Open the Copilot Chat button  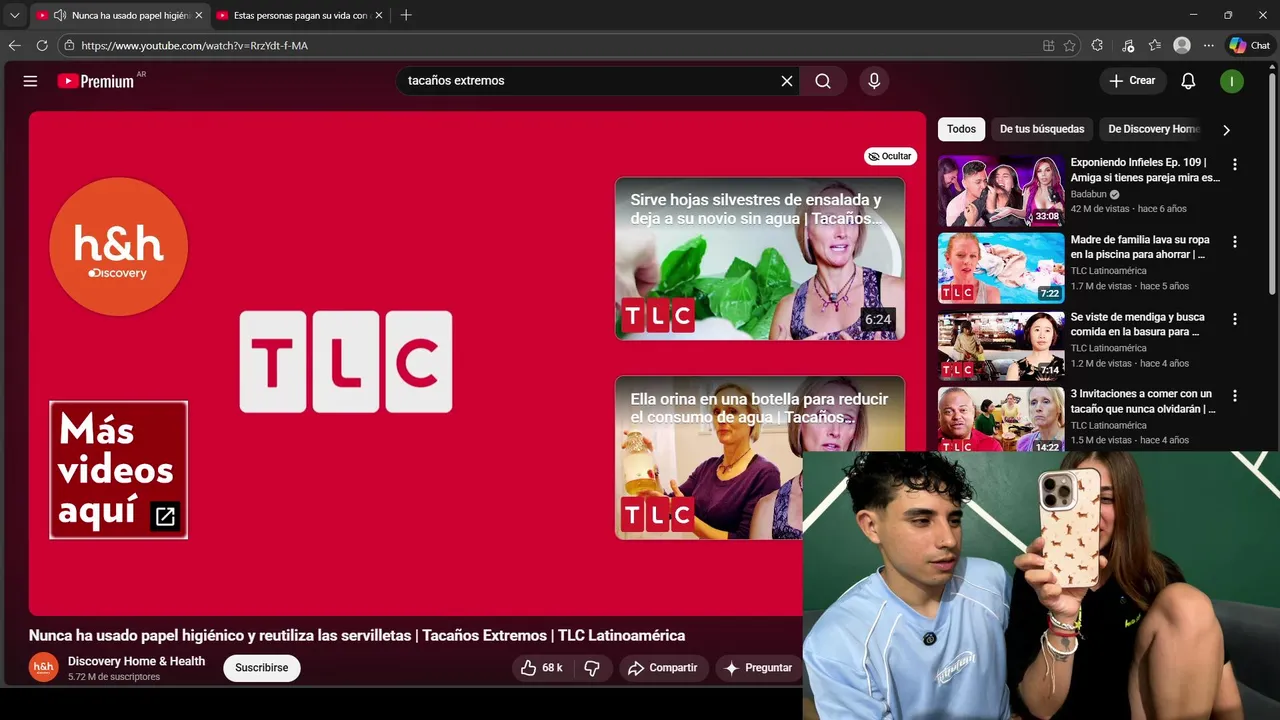(1250, 45)
